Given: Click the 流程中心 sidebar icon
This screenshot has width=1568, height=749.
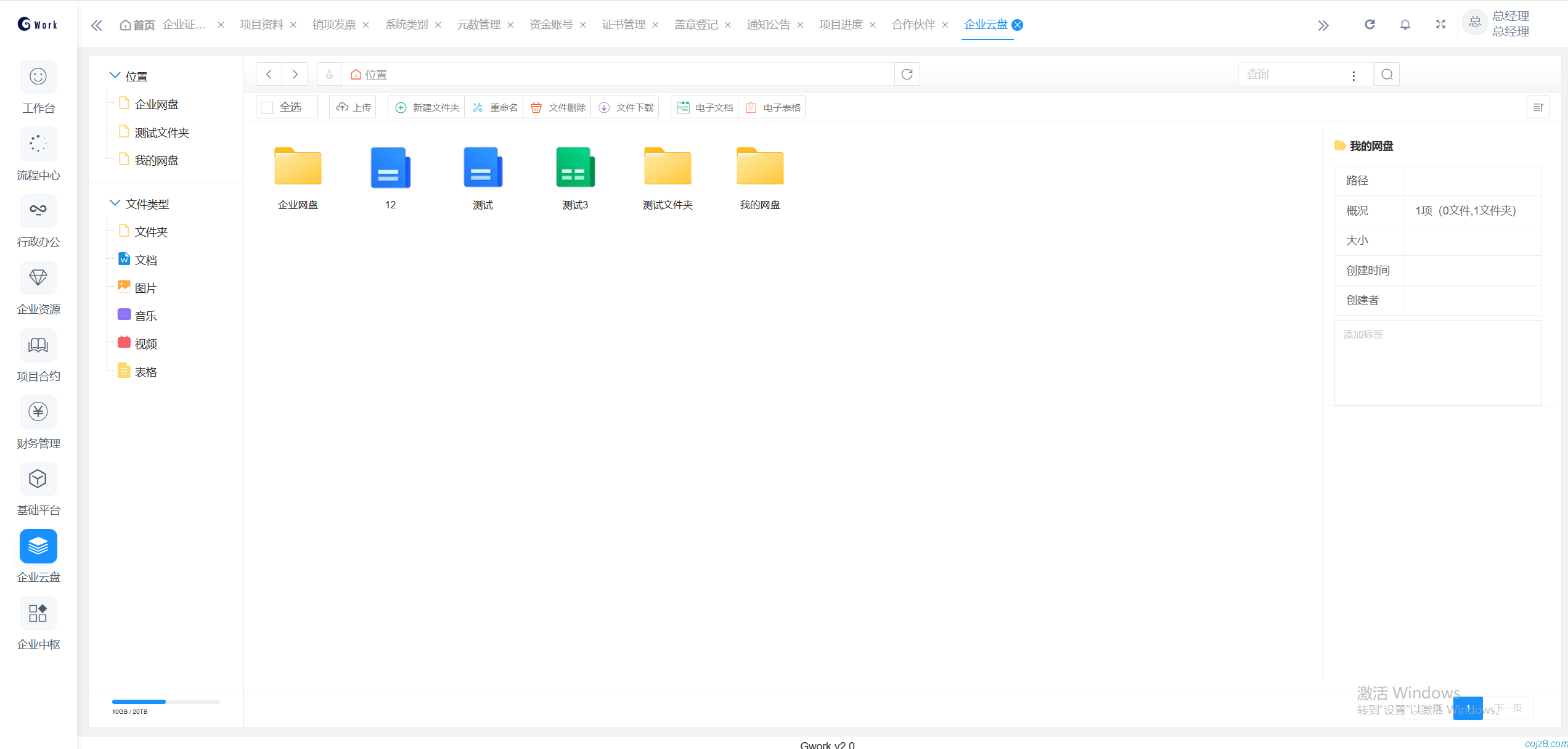Looking at the screenshot, I should [38, 144].
